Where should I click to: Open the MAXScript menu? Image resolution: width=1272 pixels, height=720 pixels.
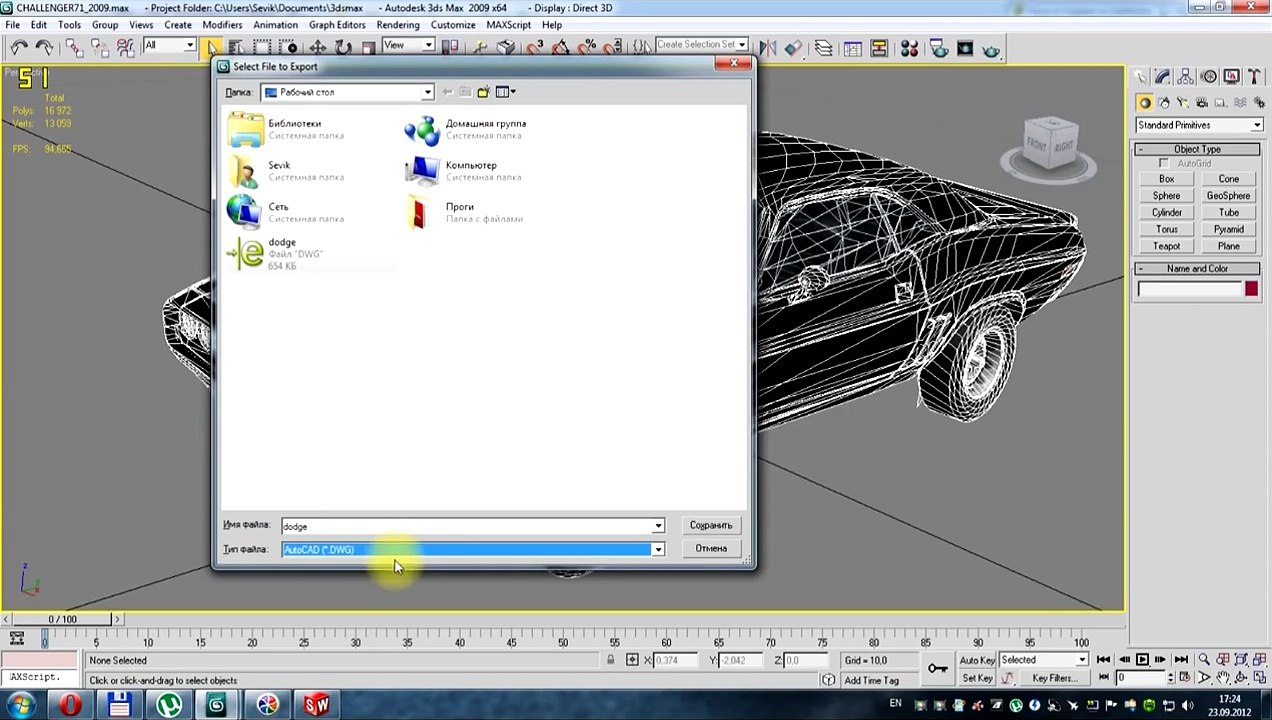click(509, 25)
